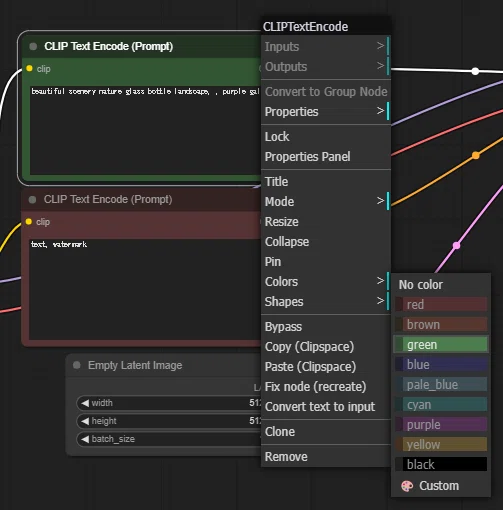503x510 pixels.
Task: Pick the green color swatch
Action: coord(441,344)
